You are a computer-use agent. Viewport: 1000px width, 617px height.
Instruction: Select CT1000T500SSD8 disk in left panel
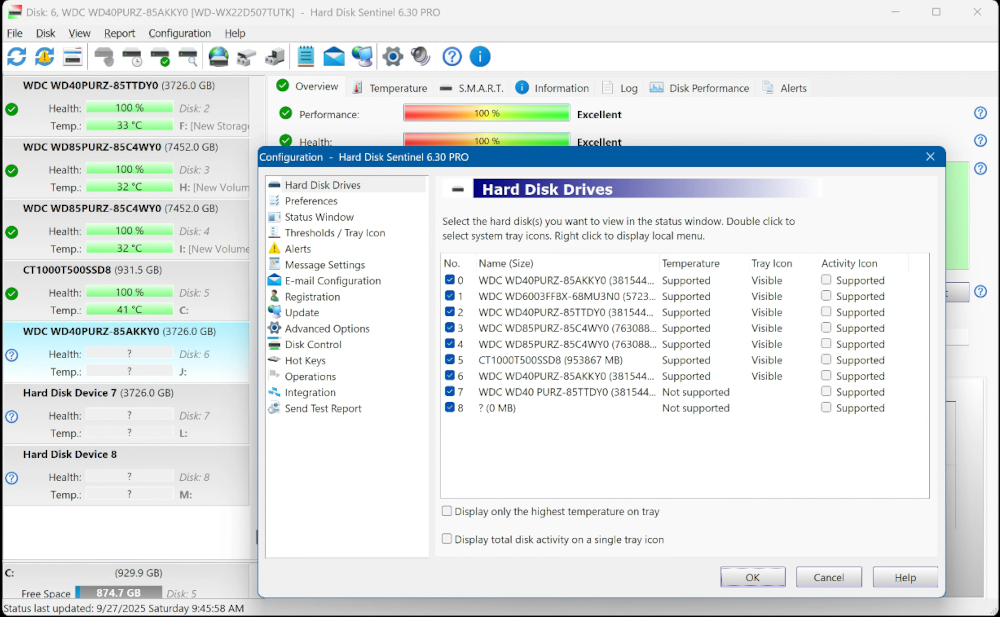[x=126, y=289]
